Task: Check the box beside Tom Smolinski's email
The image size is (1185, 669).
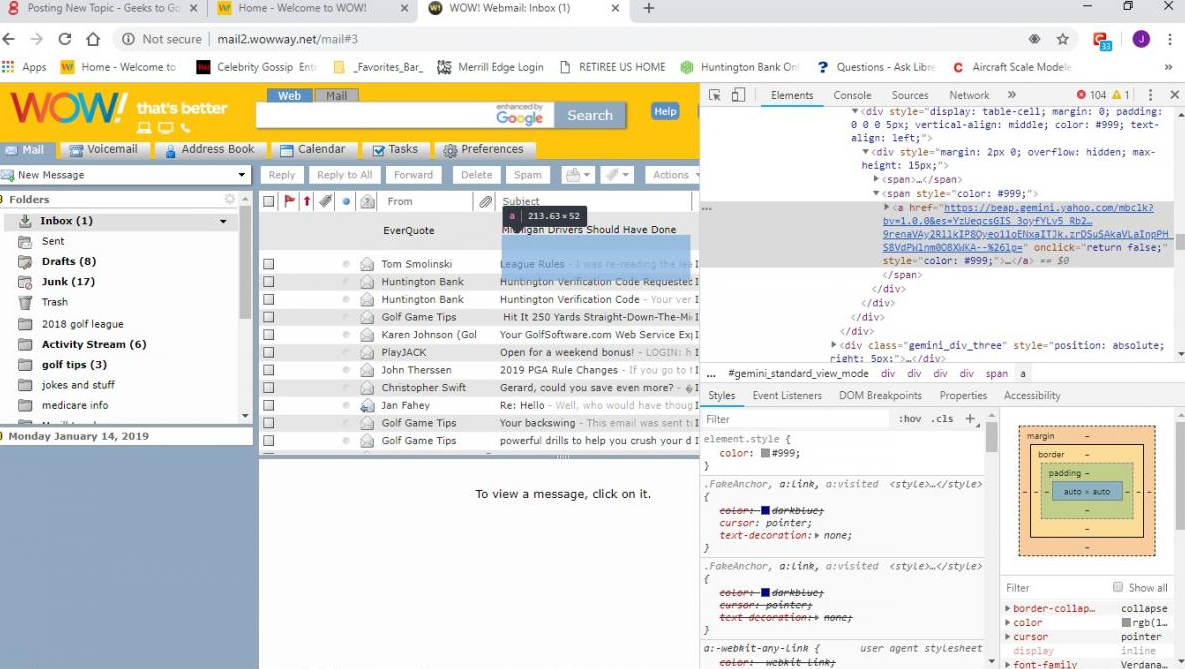Action: pos(268,265)
